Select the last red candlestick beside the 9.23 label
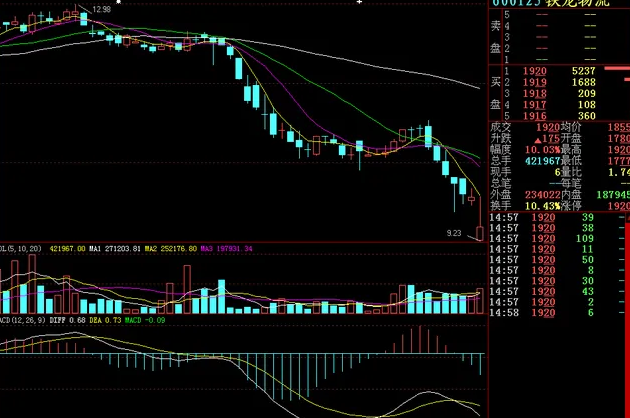This screenshot has width=630, height=418. pos(480,234)
